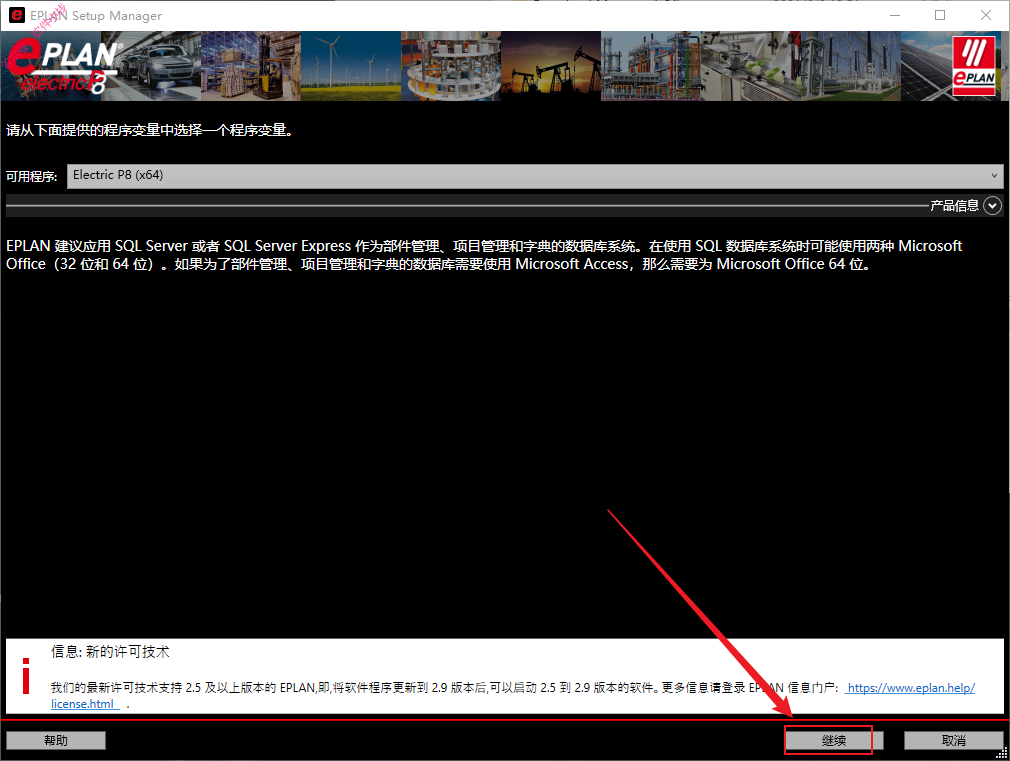Open the available programs dropdown
The width and height of the screenshot is (1010, 761).
point(535,176)
